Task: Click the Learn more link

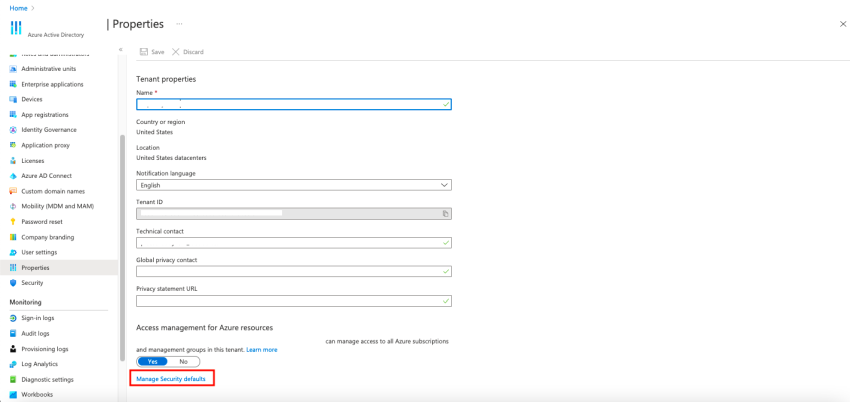Action: 262,350
